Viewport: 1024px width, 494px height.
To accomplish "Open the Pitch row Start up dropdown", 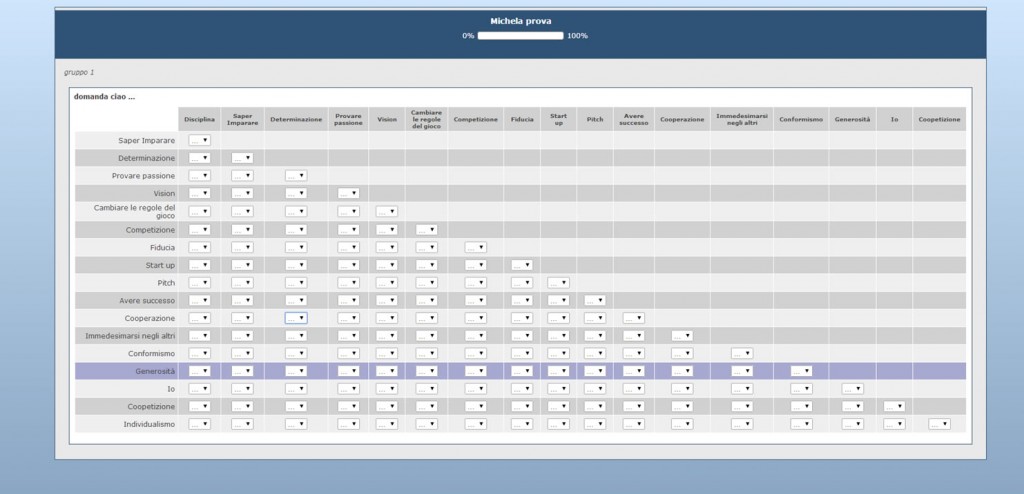I will (558, 283).
